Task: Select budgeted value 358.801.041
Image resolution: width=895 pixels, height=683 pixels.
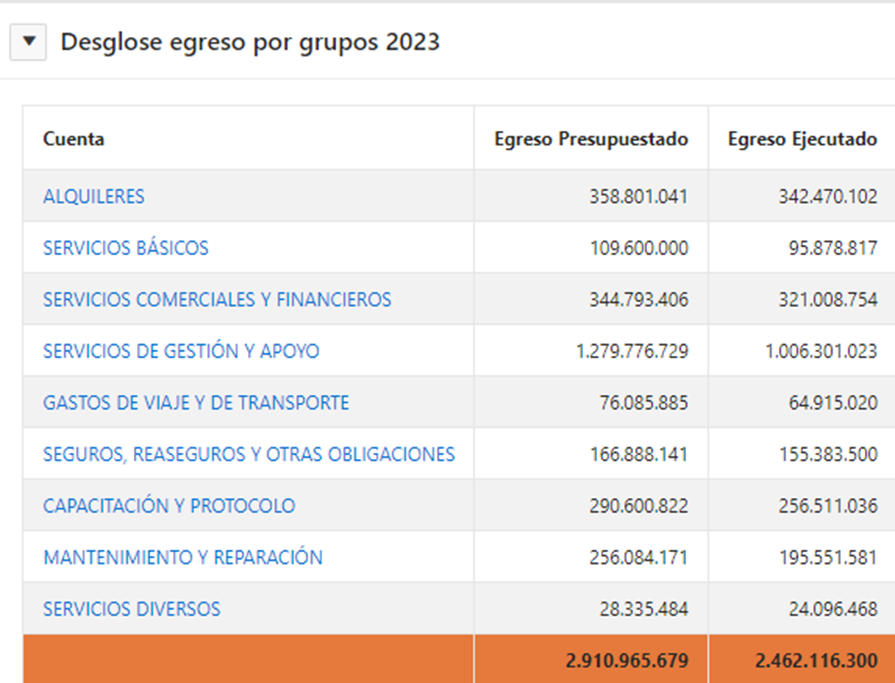Action: pos(639,196)
